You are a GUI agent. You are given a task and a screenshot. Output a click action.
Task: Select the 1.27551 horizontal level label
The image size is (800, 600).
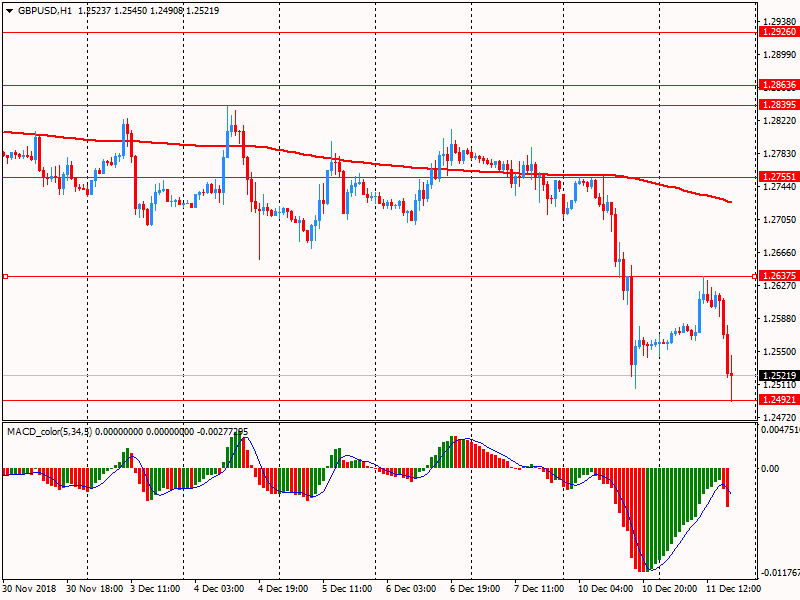click(778, 177)
